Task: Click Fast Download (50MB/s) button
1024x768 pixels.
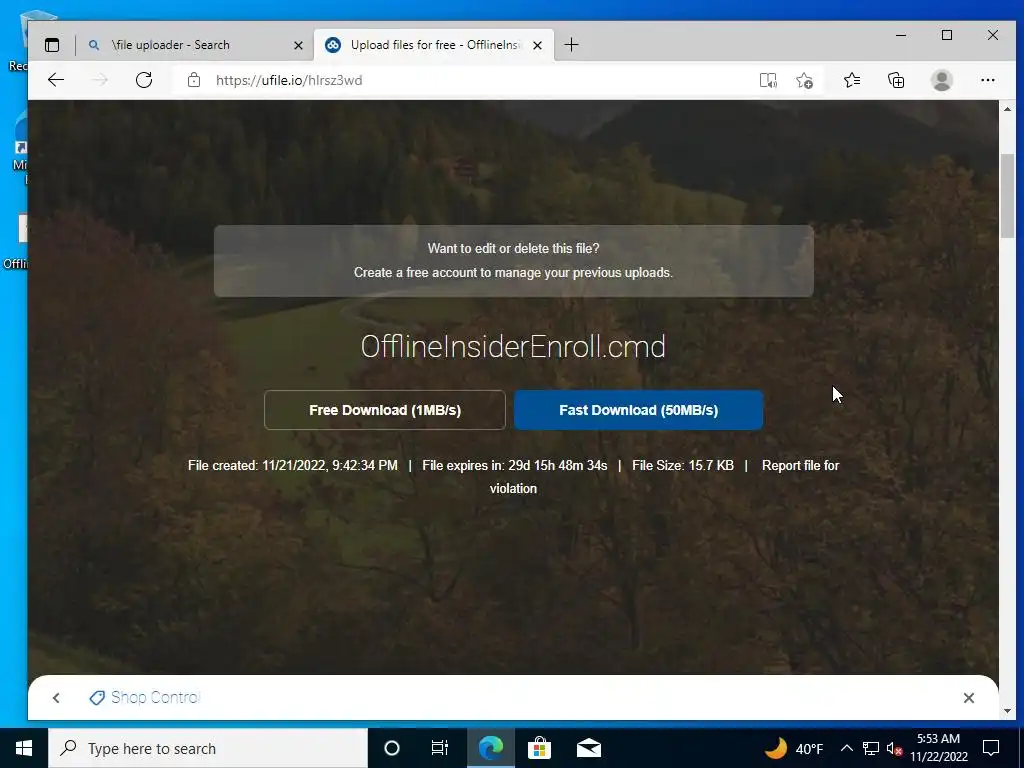Action: (x=638, y=410)
